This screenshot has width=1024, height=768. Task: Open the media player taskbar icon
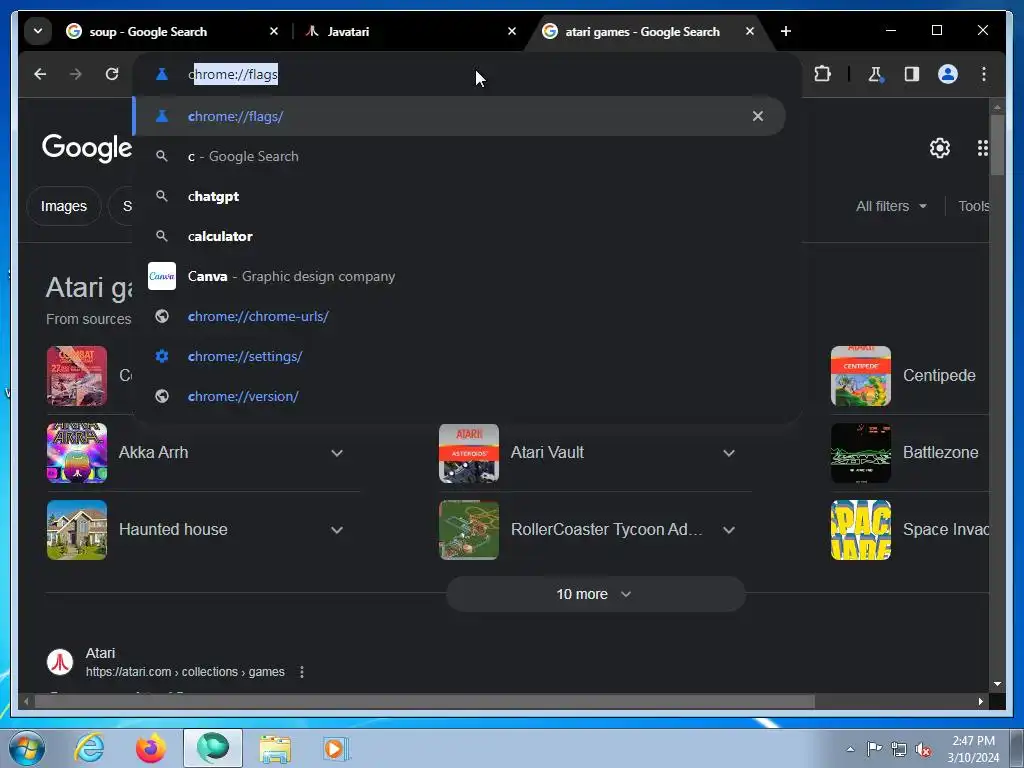(x=336, y=748)
